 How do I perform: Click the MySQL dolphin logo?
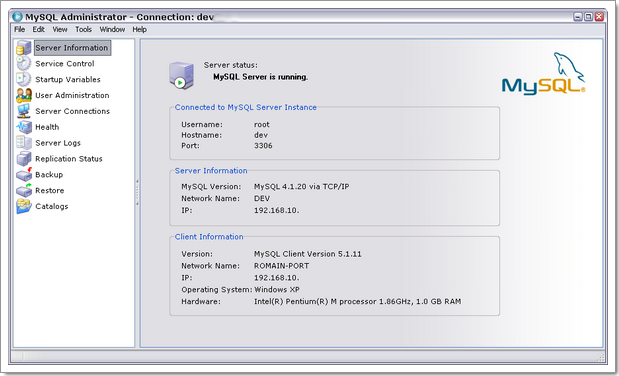pyautogui.click(x=544, y=74)
